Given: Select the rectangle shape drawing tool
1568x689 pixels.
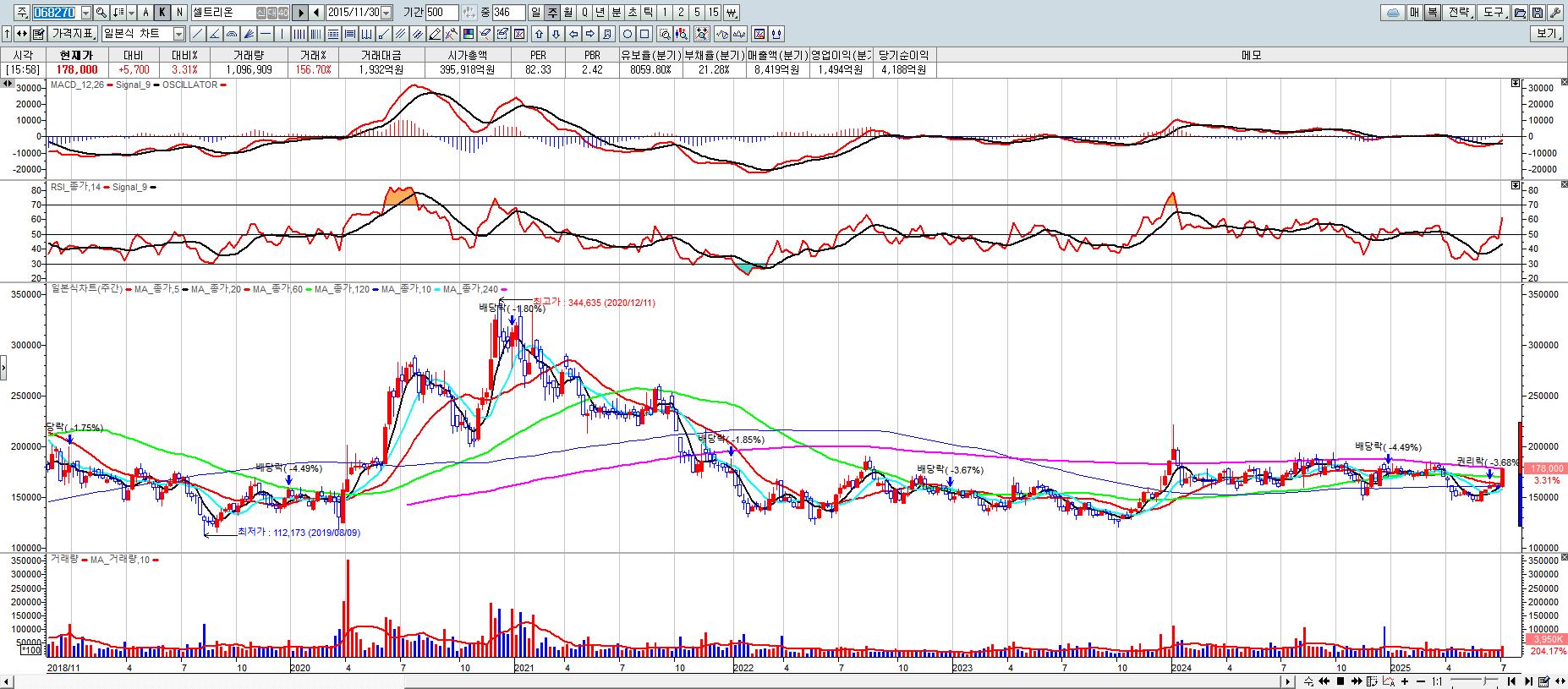Looking at the screenshot, I should tap(643, 34).
